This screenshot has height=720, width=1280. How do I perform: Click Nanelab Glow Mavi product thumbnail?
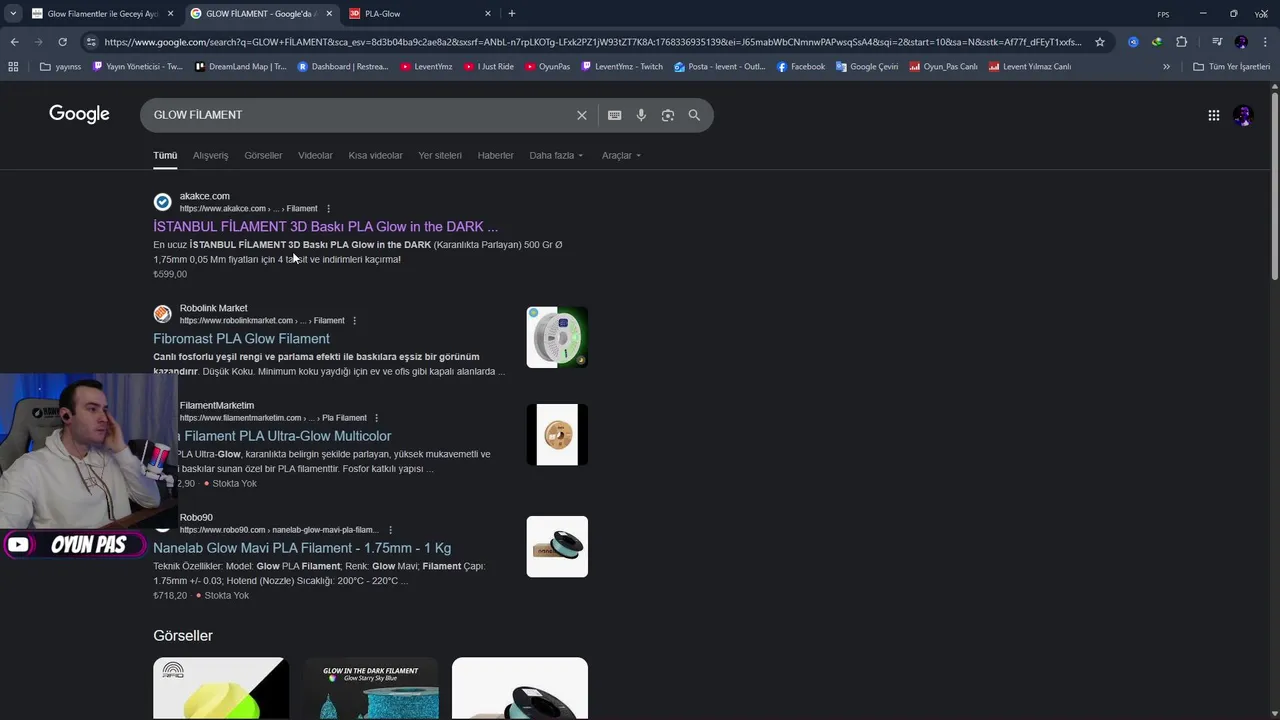pyautogui.click(x=557, y=546)
